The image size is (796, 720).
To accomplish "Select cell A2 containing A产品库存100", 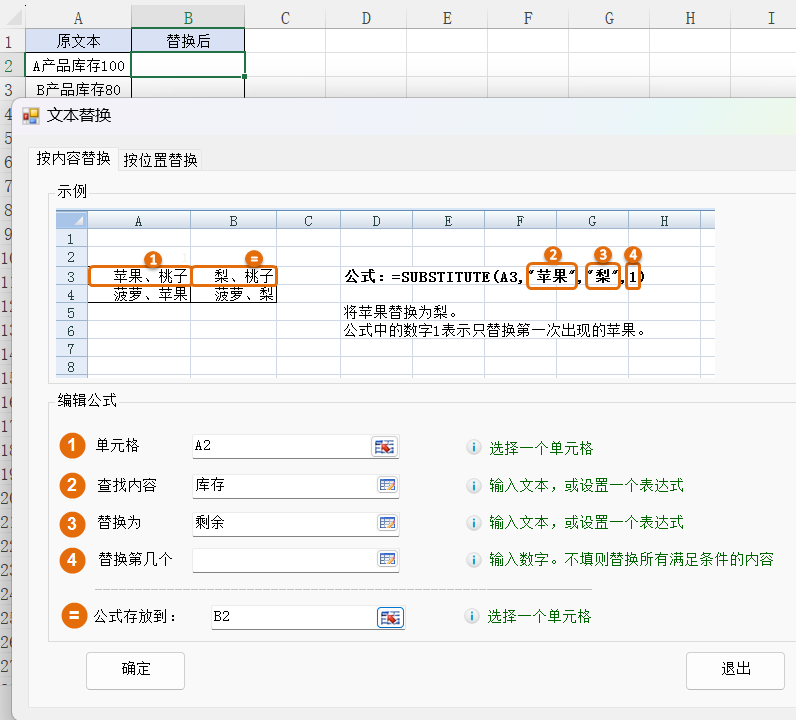I will click(78, 66).
